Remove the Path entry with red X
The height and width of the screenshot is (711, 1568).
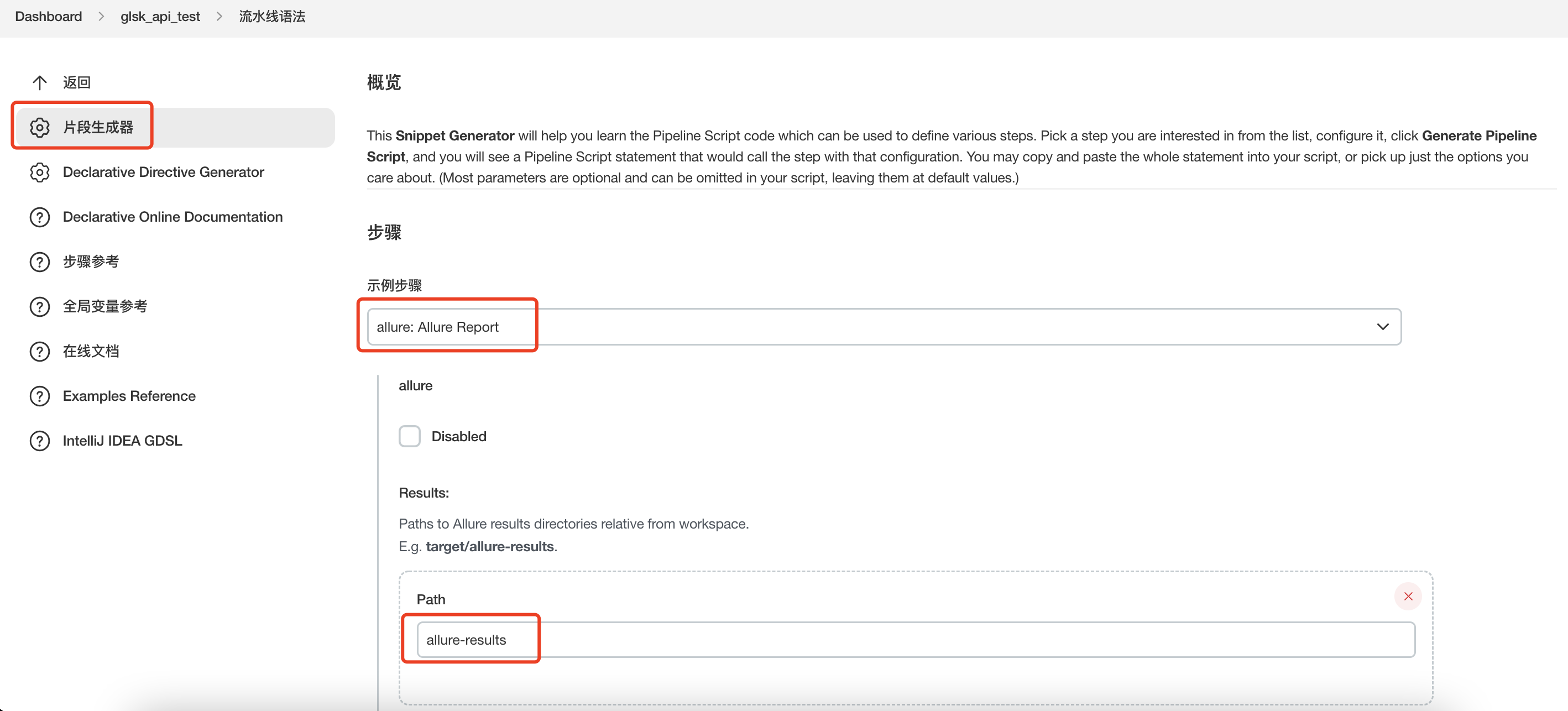pyautogui.click(x=1407, y=597)
